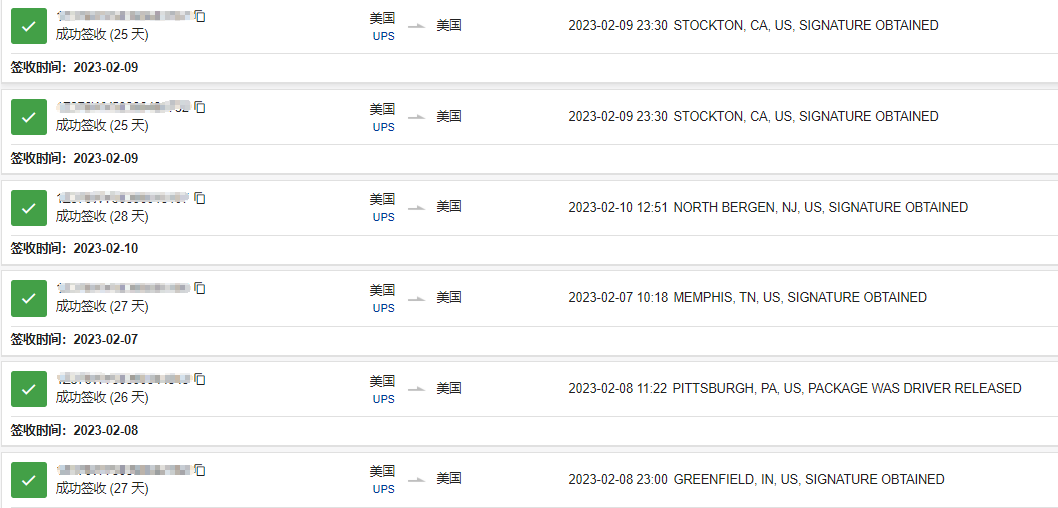
Task: Copy tracking number in Greenfield row
Action: click(x=200, y=469)
